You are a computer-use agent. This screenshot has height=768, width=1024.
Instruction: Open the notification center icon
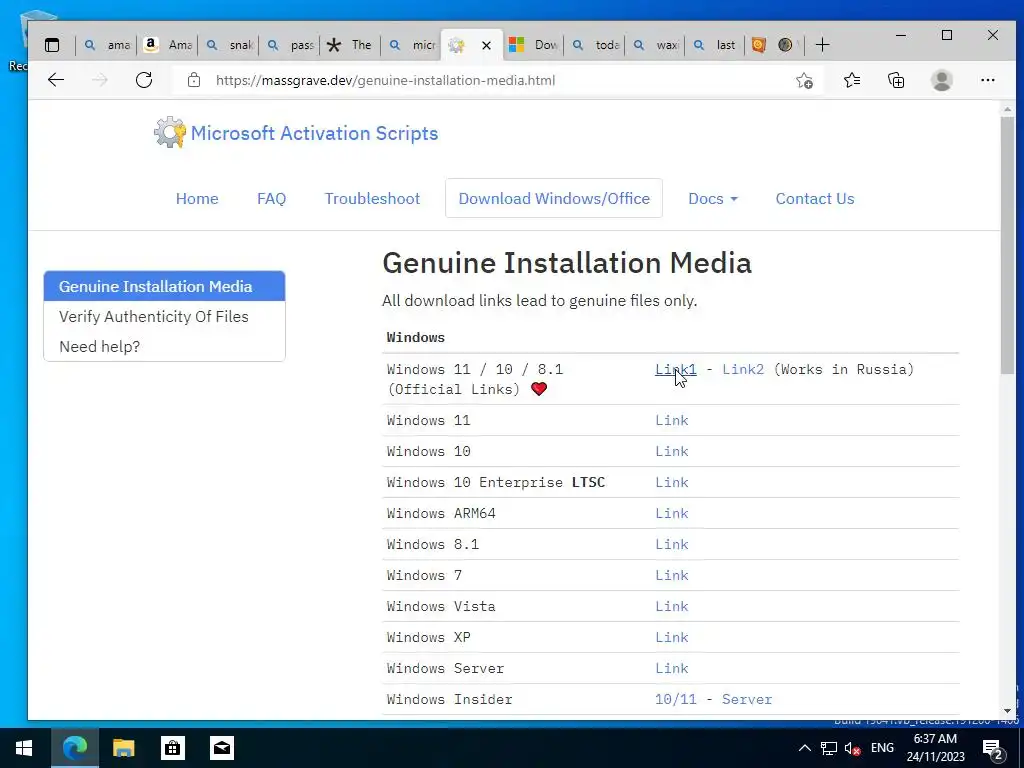point(993,750)
